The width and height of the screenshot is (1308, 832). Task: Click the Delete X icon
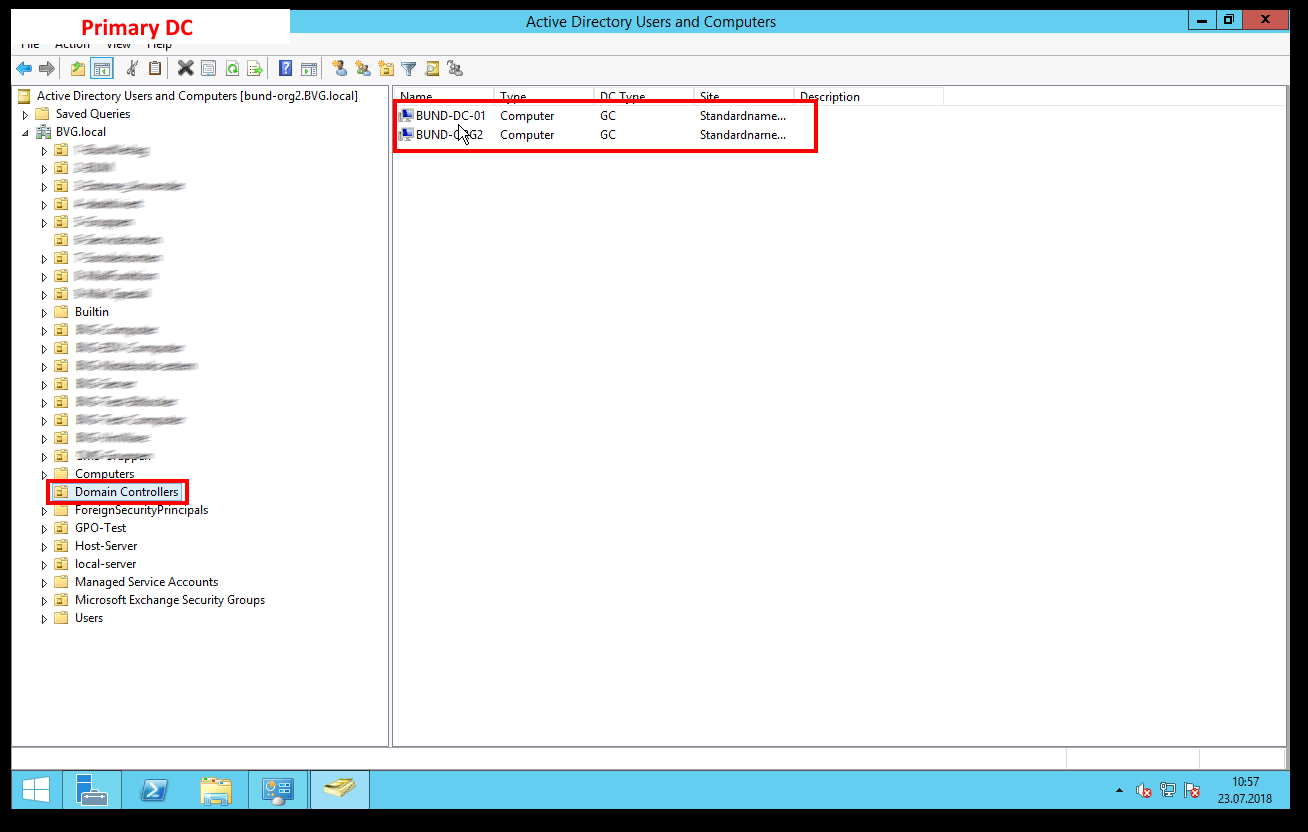click(x=185, y=68)
